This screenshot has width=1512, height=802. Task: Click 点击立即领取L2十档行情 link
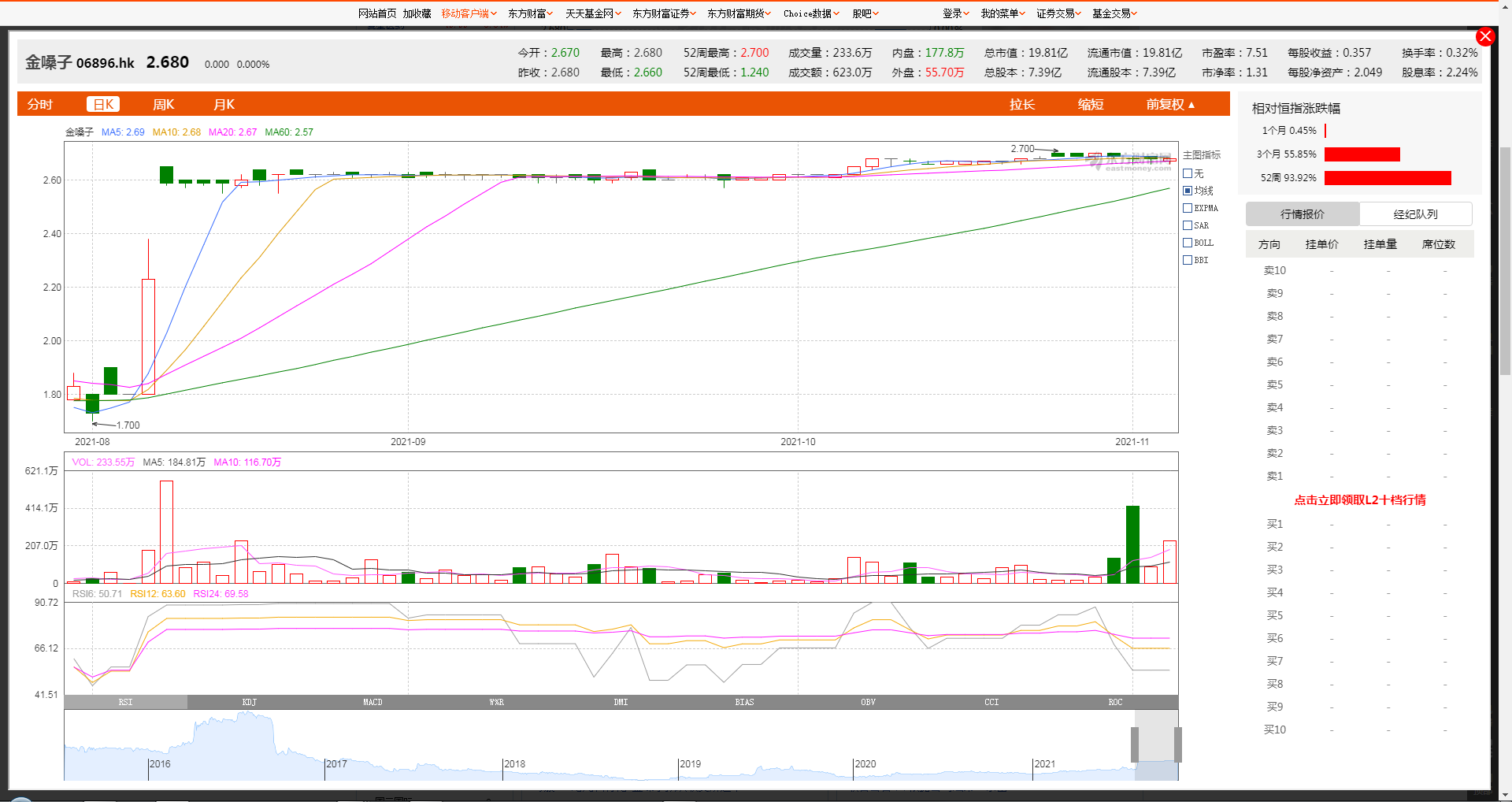point(1360,499)
